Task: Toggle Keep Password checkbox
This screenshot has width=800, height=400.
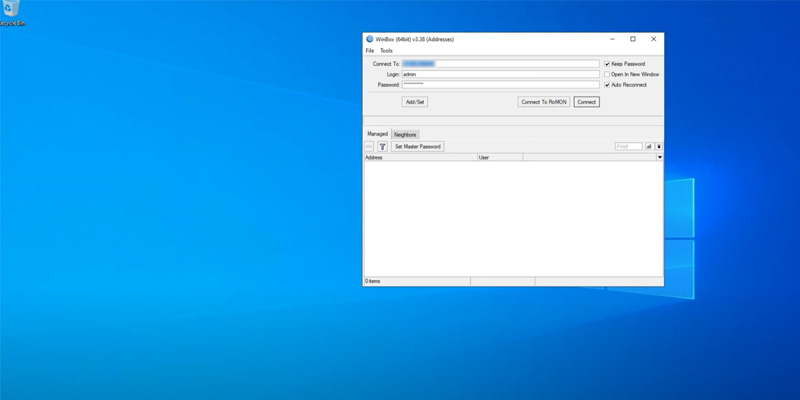Action: tap(607, 64)
